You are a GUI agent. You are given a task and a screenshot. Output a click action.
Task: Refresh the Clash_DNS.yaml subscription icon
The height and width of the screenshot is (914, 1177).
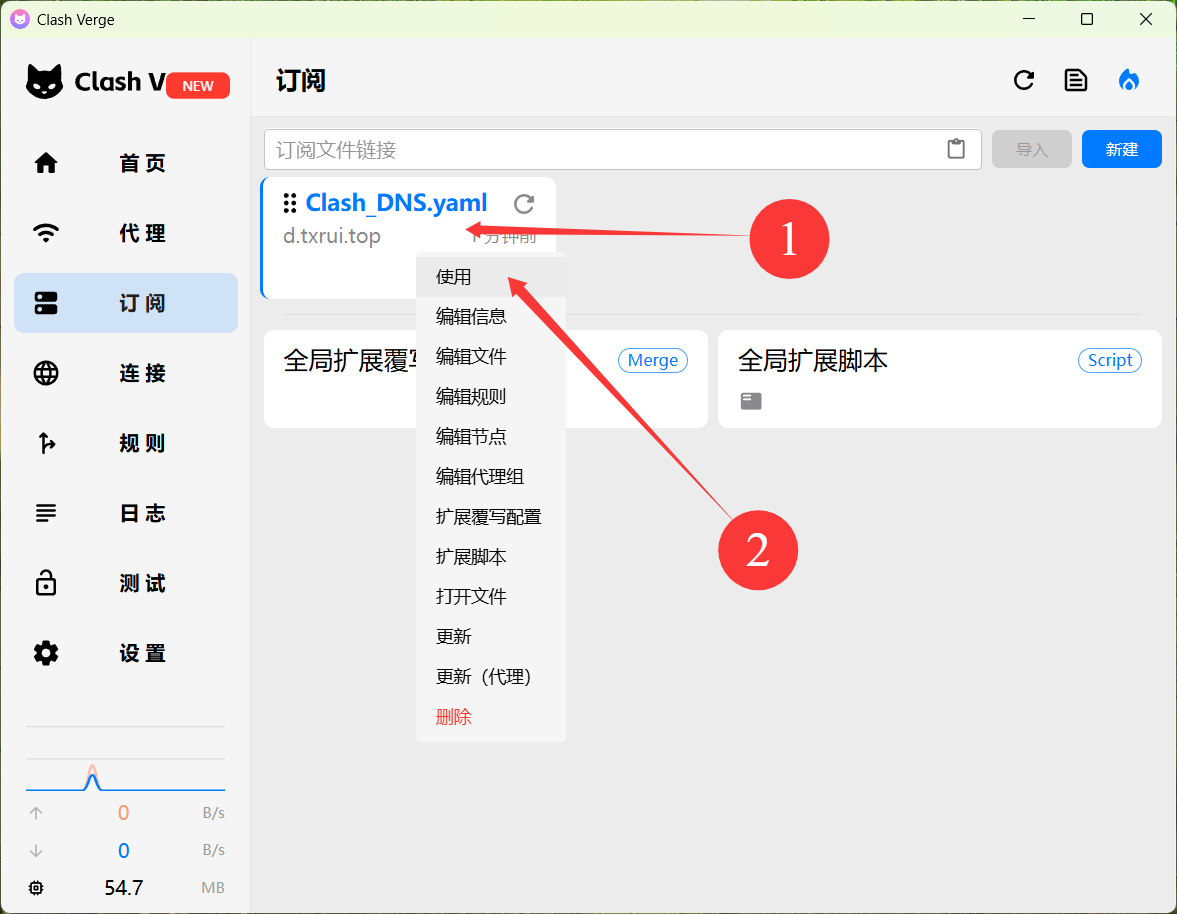tap(524, 204)
